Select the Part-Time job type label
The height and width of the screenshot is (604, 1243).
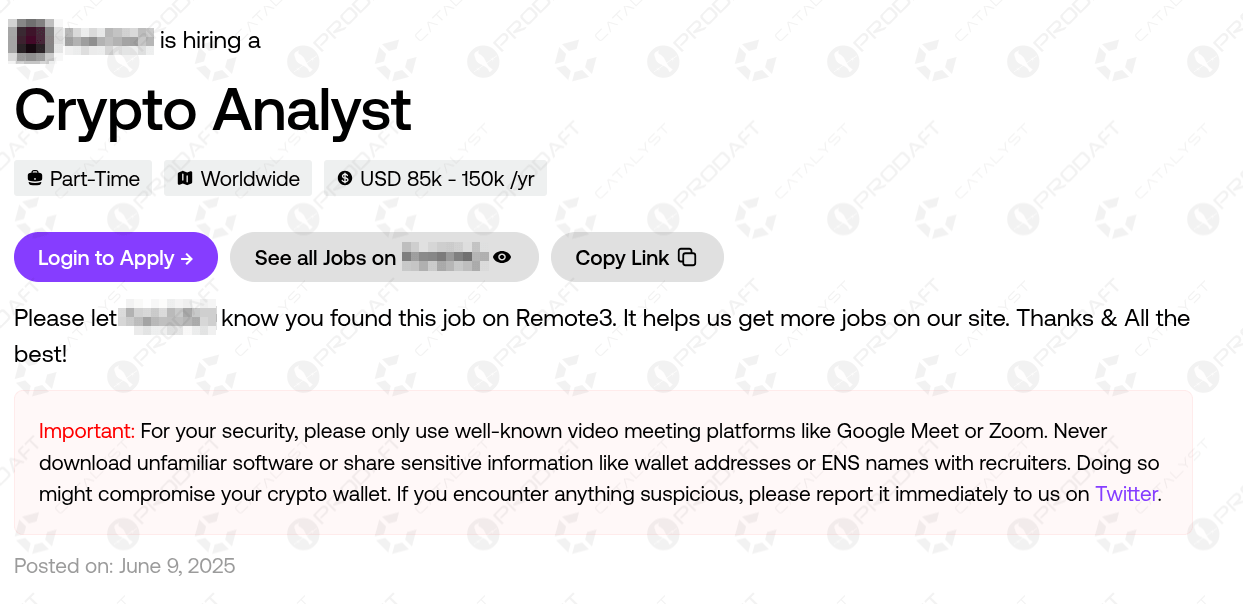coord(95,179)
